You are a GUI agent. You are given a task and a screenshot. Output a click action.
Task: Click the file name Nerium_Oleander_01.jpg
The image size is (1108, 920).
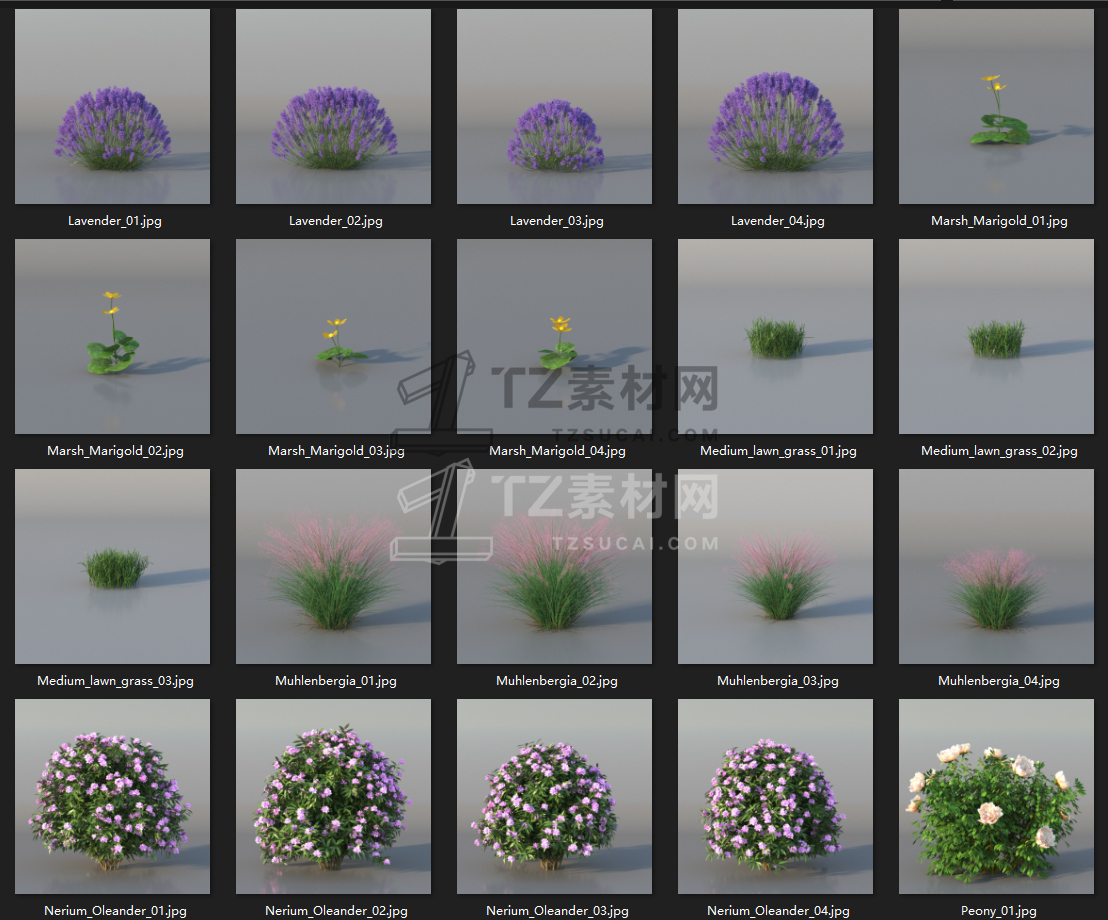(x=115, y=911)
